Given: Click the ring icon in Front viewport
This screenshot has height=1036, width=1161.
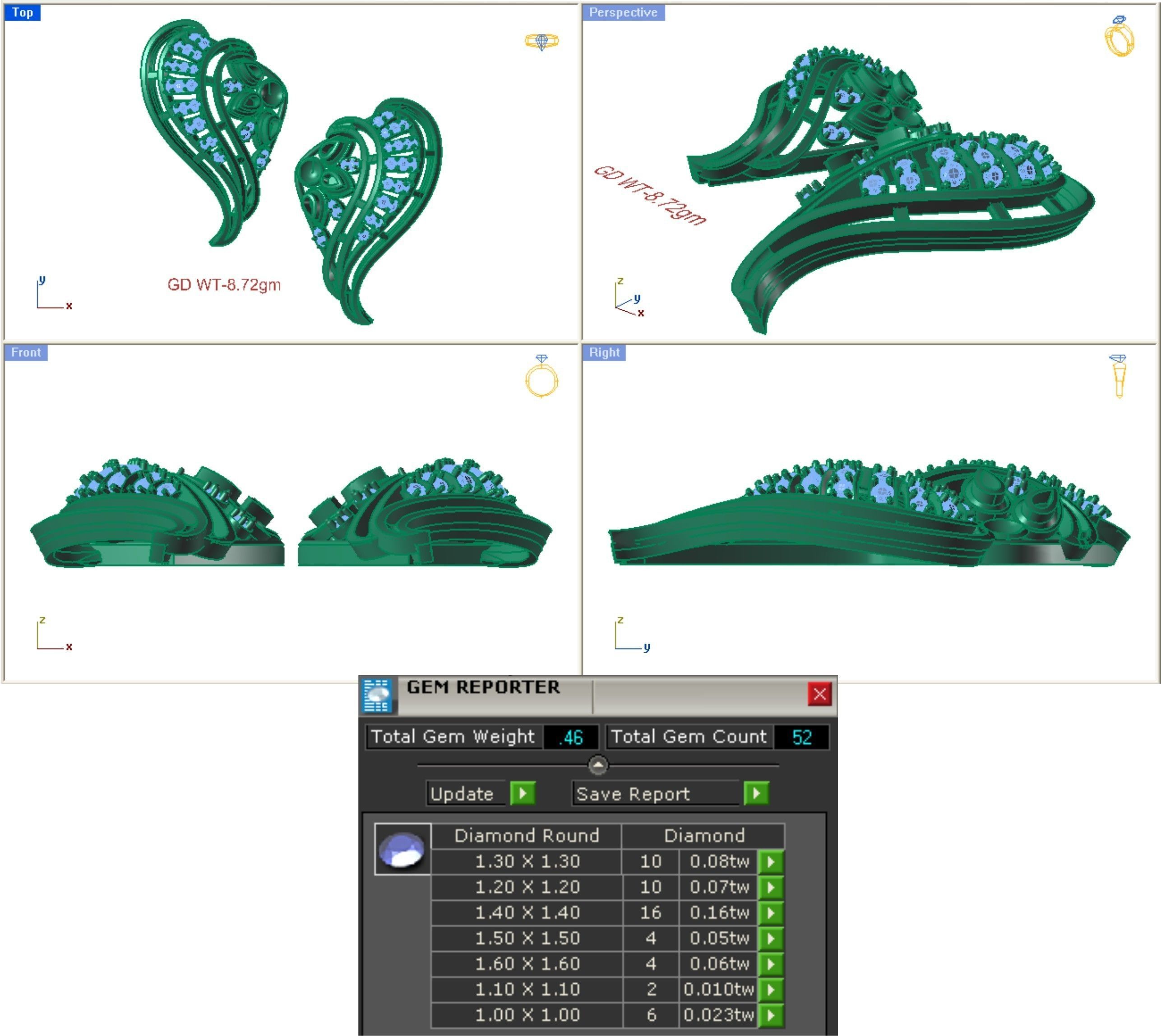Looking at the screenshot, I should 541,376.
